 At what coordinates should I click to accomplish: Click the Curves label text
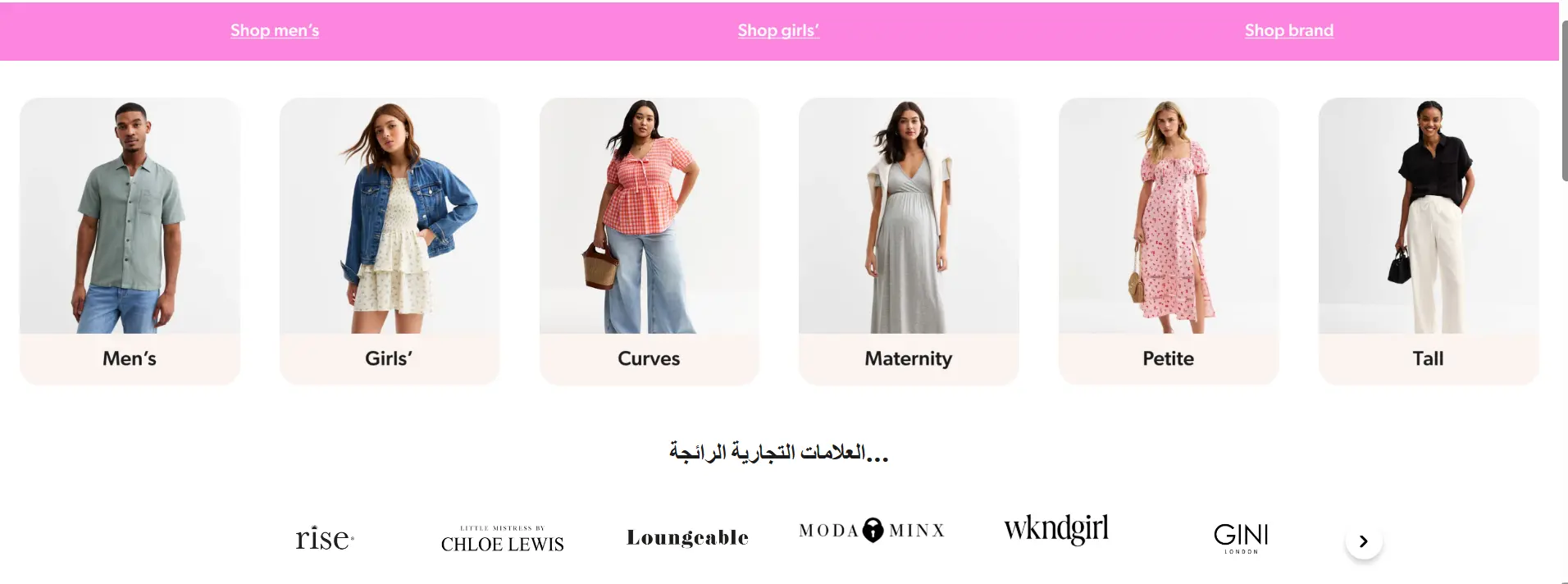[649, 358]
